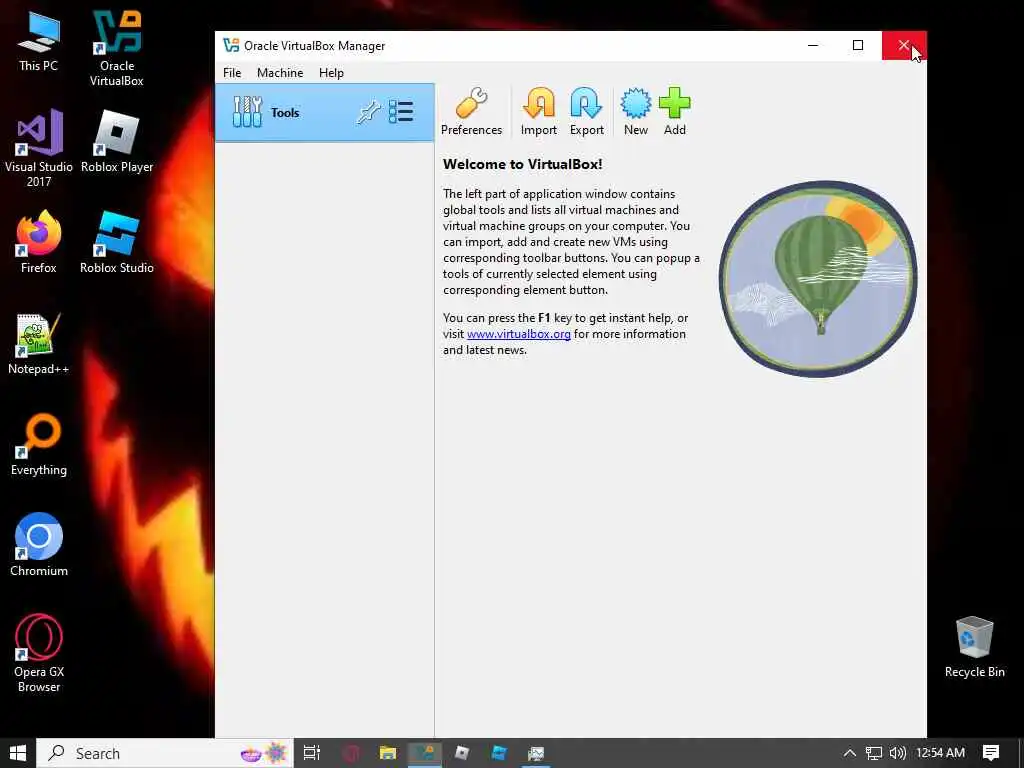This screenshot has width=1024, height=768.
Task: Click the VirtualBox title bar logo icon
Action: [x=231, y=45]
